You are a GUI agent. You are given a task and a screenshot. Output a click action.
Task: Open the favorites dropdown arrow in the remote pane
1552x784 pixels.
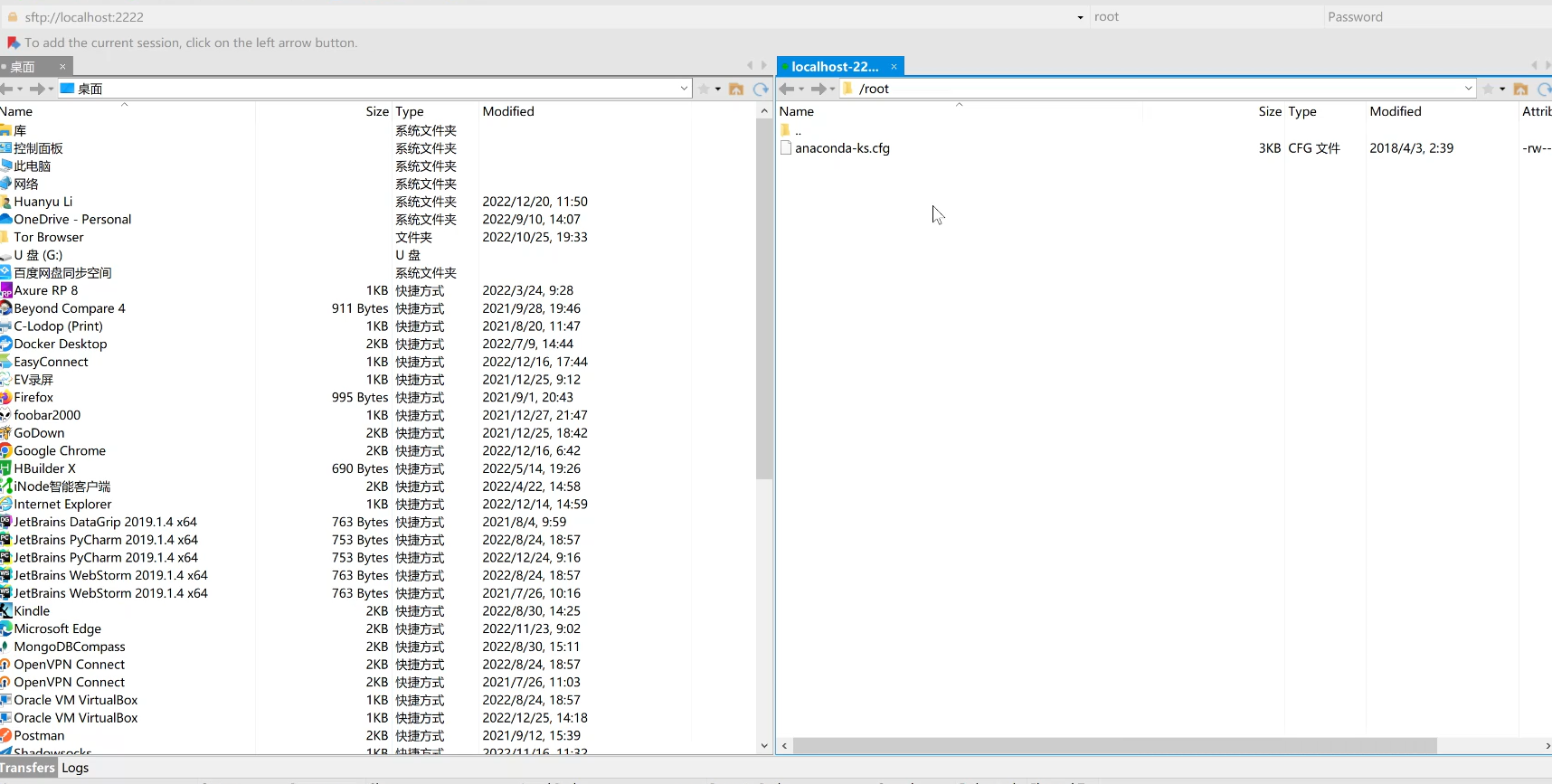click(1502, 89)
